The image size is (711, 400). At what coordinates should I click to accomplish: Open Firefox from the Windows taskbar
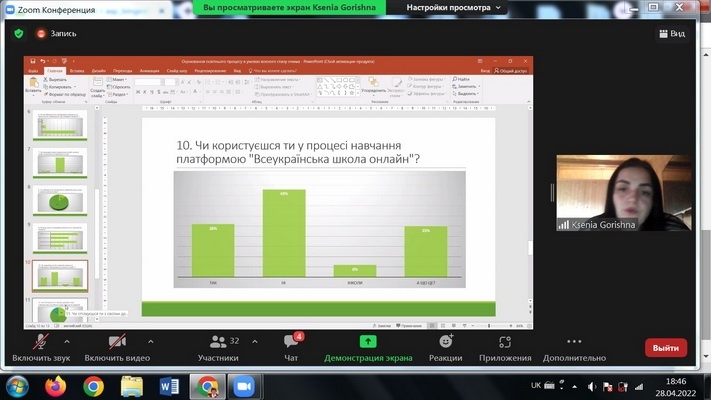[55, 386]
